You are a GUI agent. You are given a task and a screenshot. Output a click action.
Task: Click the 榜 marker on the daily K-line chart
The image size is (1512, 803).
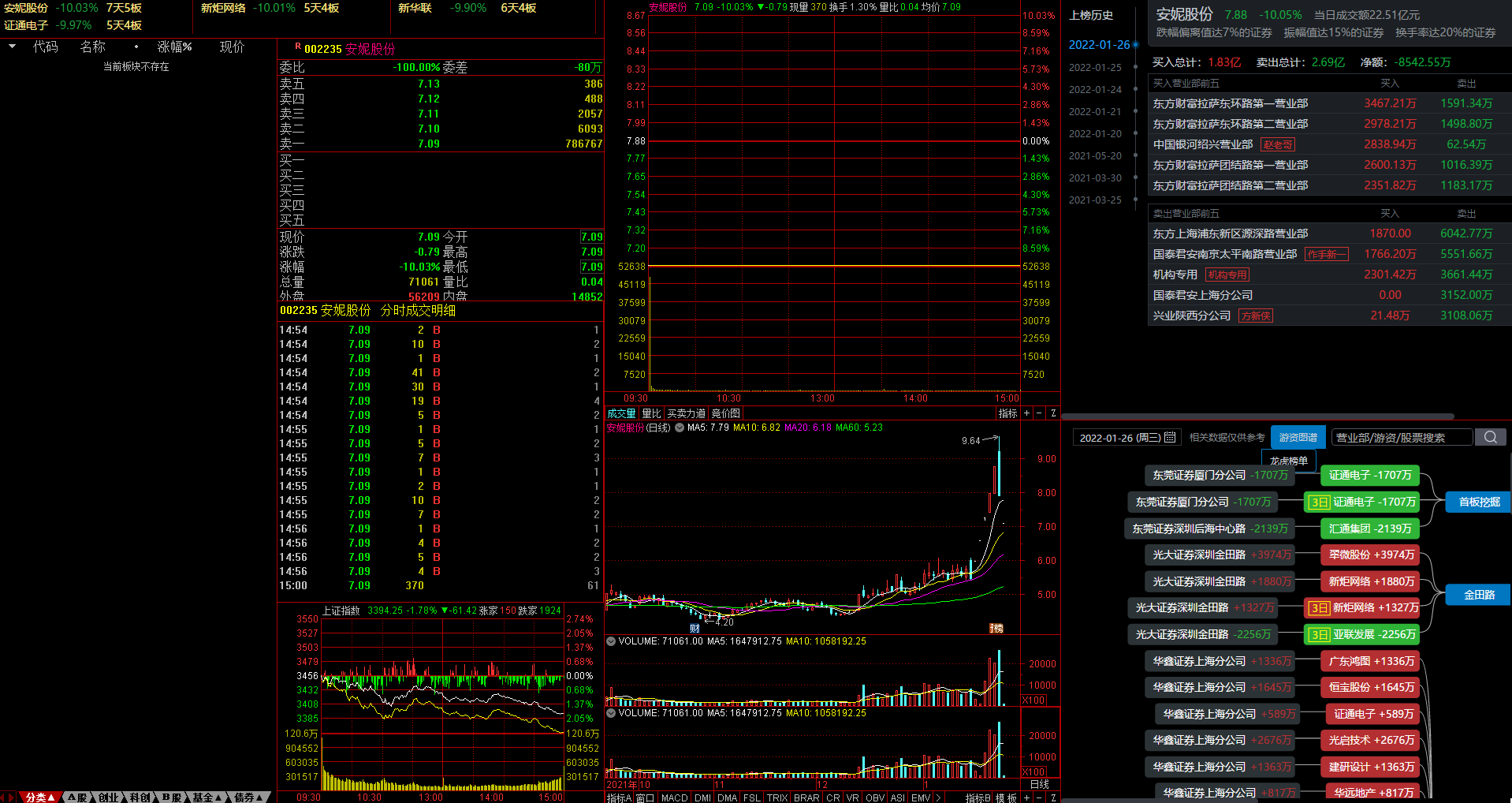tap(997, 628)
